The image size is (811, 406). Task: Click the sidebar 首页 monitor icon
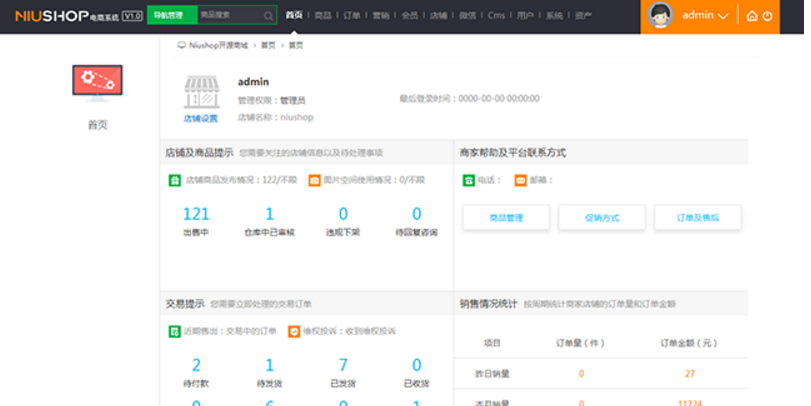click(97, 83)
